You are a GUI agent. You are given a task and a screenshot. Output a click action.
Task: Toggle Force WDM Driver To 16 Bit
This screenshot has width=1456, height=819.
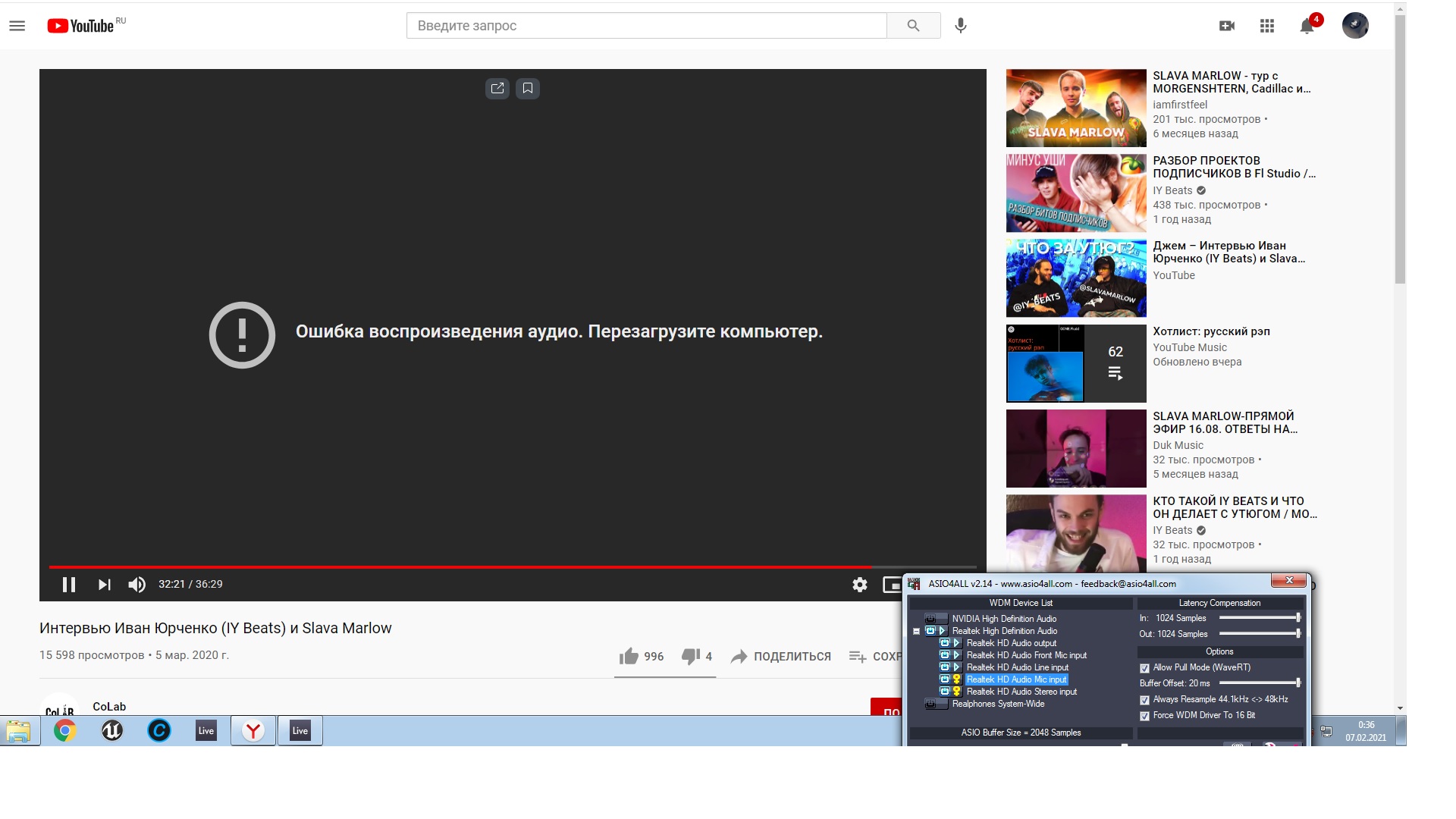1144,716
